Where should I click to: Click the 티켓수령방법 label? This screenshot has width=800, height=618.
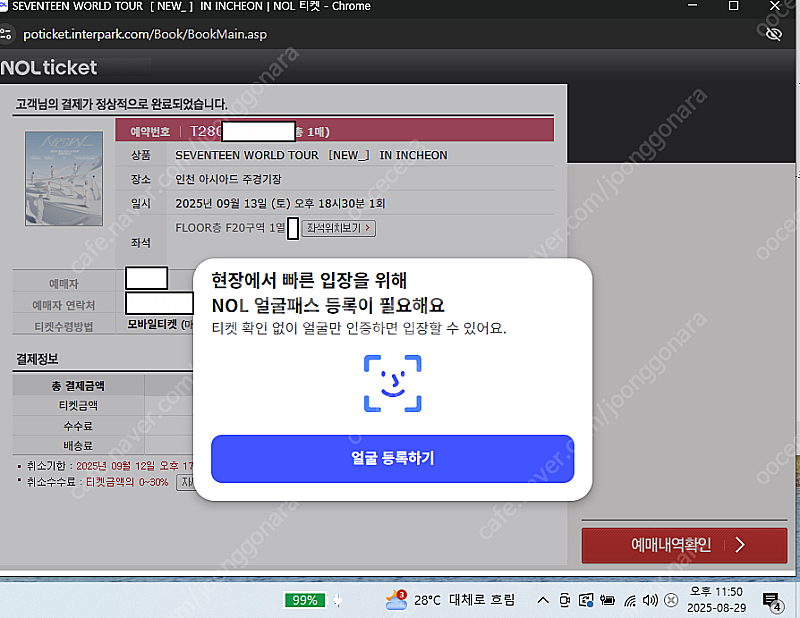[64, 327]
